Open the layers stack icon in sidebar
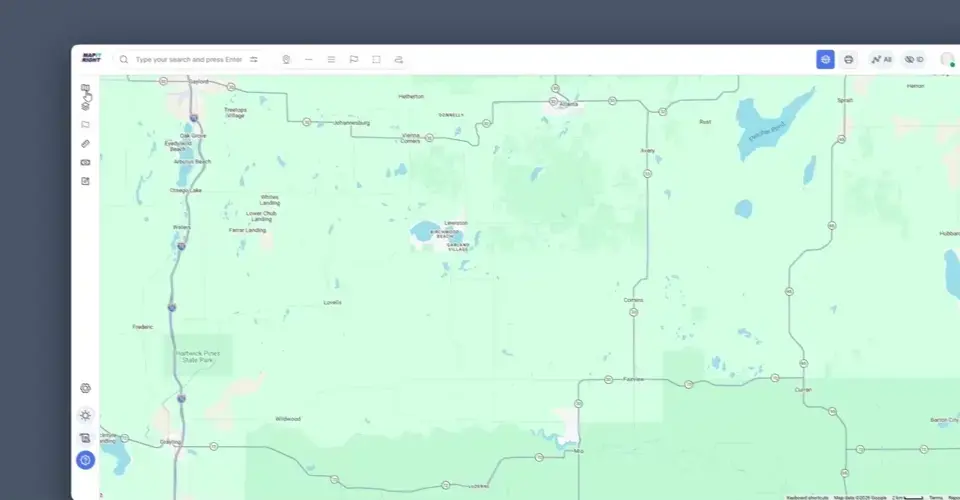960x500 pixels. click(x=85, y=106)
